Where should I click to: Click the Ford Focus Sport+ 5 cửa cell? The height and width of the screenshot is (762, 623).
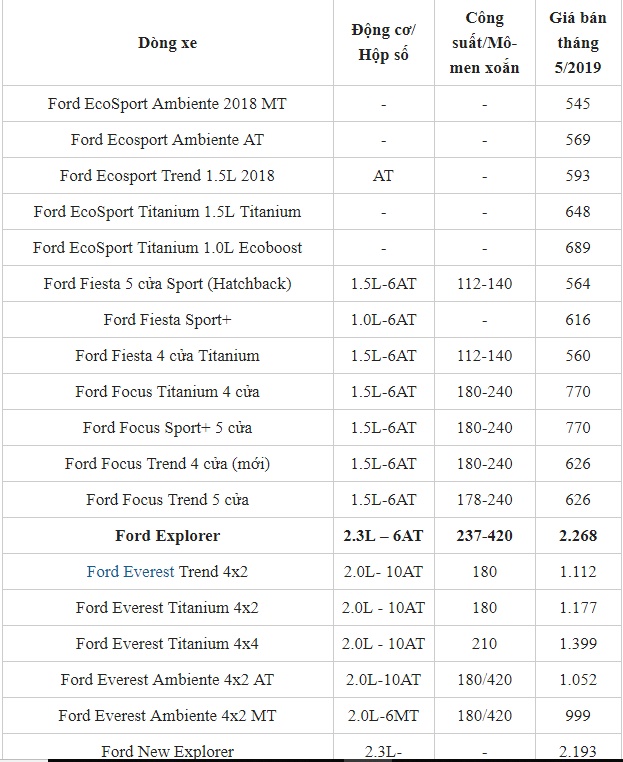pyautogui.click(x=167, y=428)
